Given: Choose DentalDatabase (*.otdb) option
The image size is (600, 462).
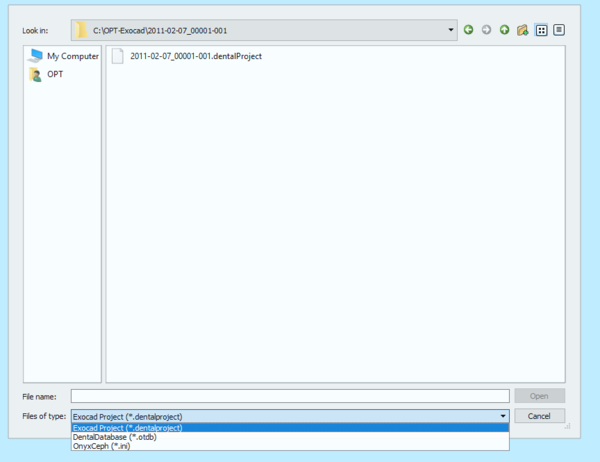Looking at the screenshot, I should [x=290, y=437].
